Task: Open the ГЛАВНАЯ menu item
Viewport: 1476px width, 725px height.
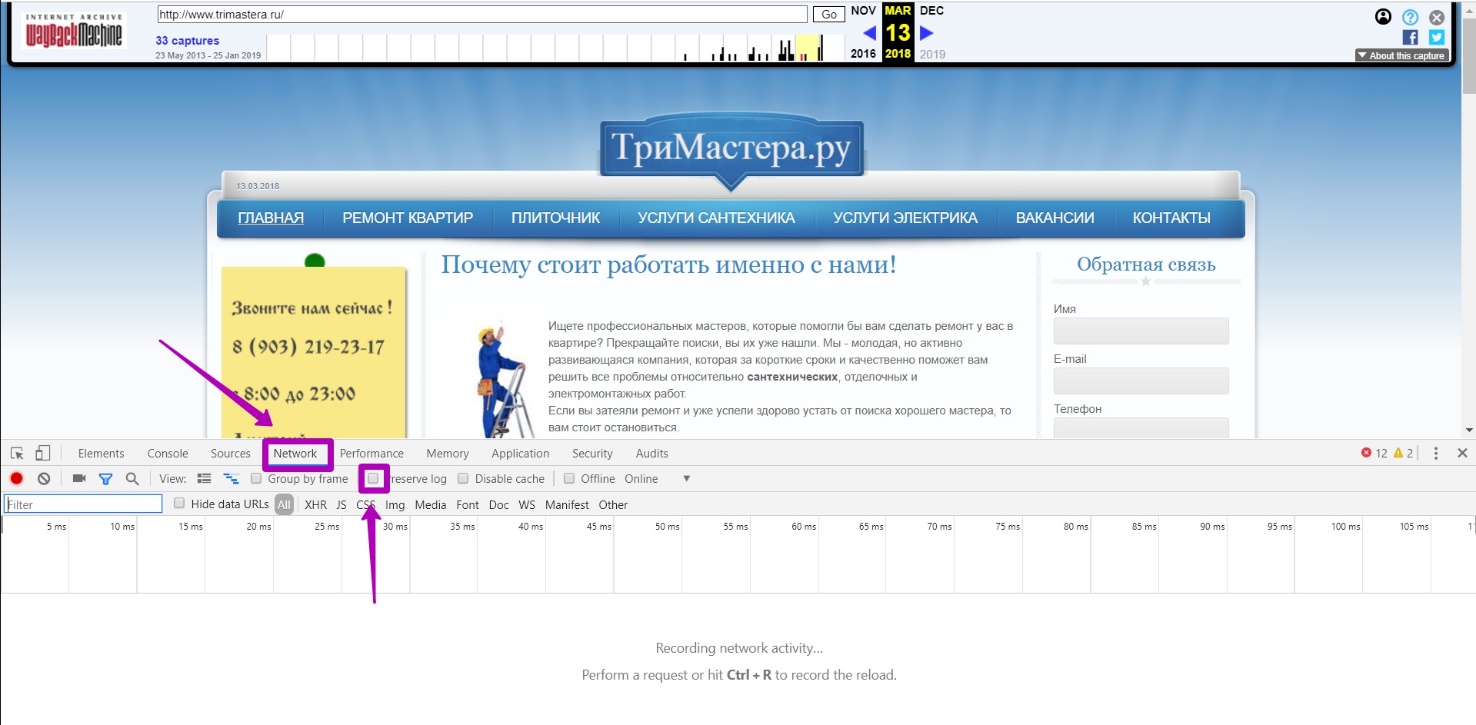Action: (271, 218)
